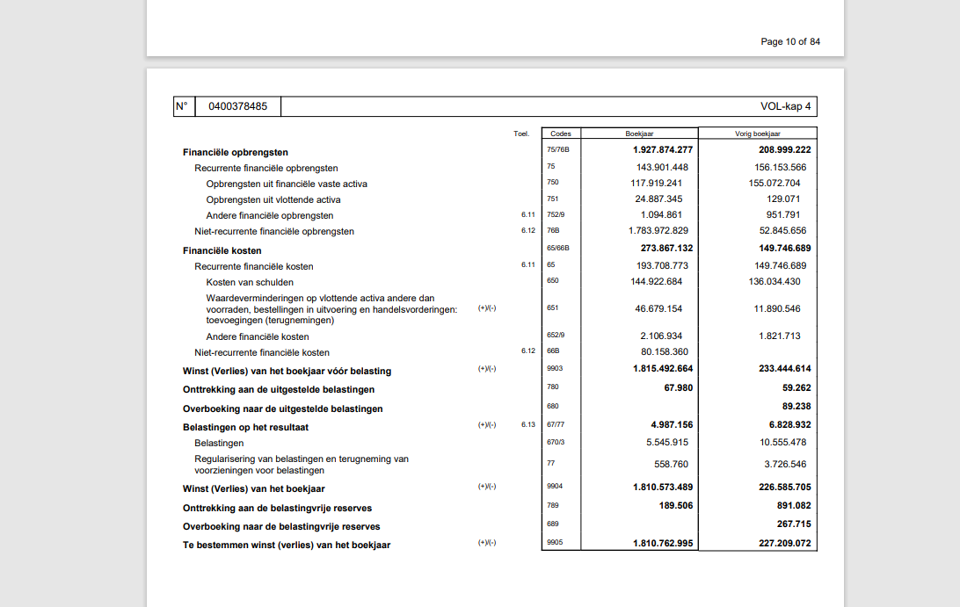Screen dimensions: 960x607
Task: Select the Codes column header
Action: coord(561,132)
